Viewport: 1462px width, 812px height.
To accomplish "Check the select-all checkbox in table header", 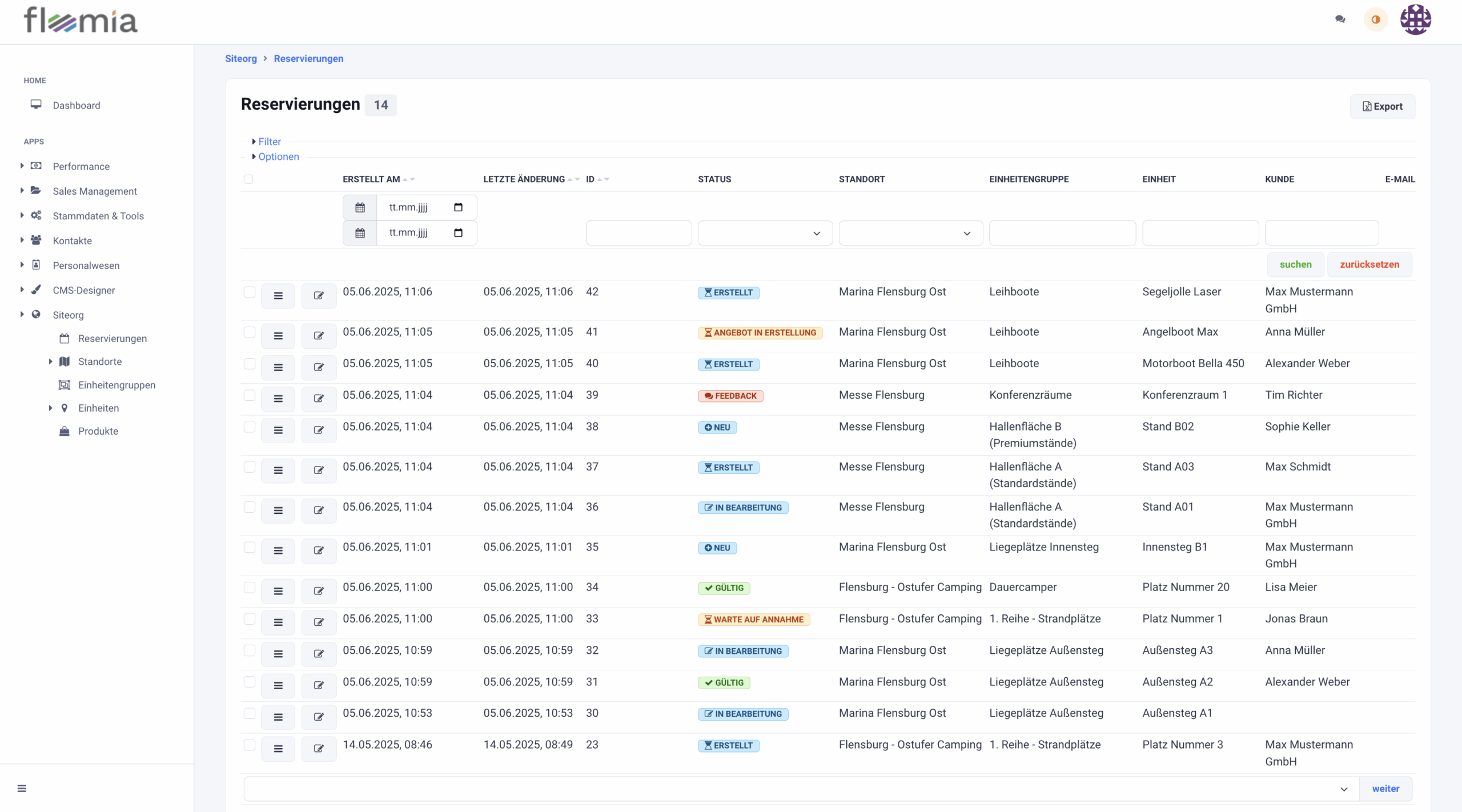I will [x=248, y=179].
